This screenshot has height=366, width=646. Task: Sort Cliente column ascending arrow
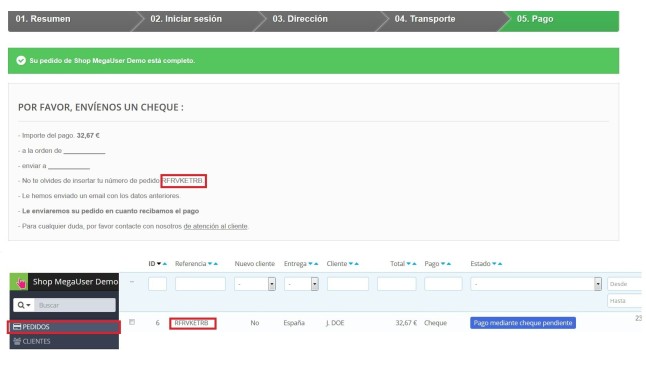tap(356, 264)
